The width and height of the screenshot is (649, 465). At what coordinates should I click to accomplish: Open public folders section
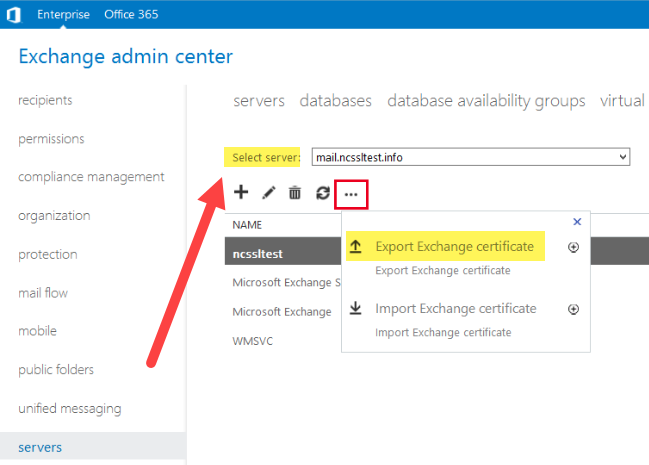(x=56, y=369)
